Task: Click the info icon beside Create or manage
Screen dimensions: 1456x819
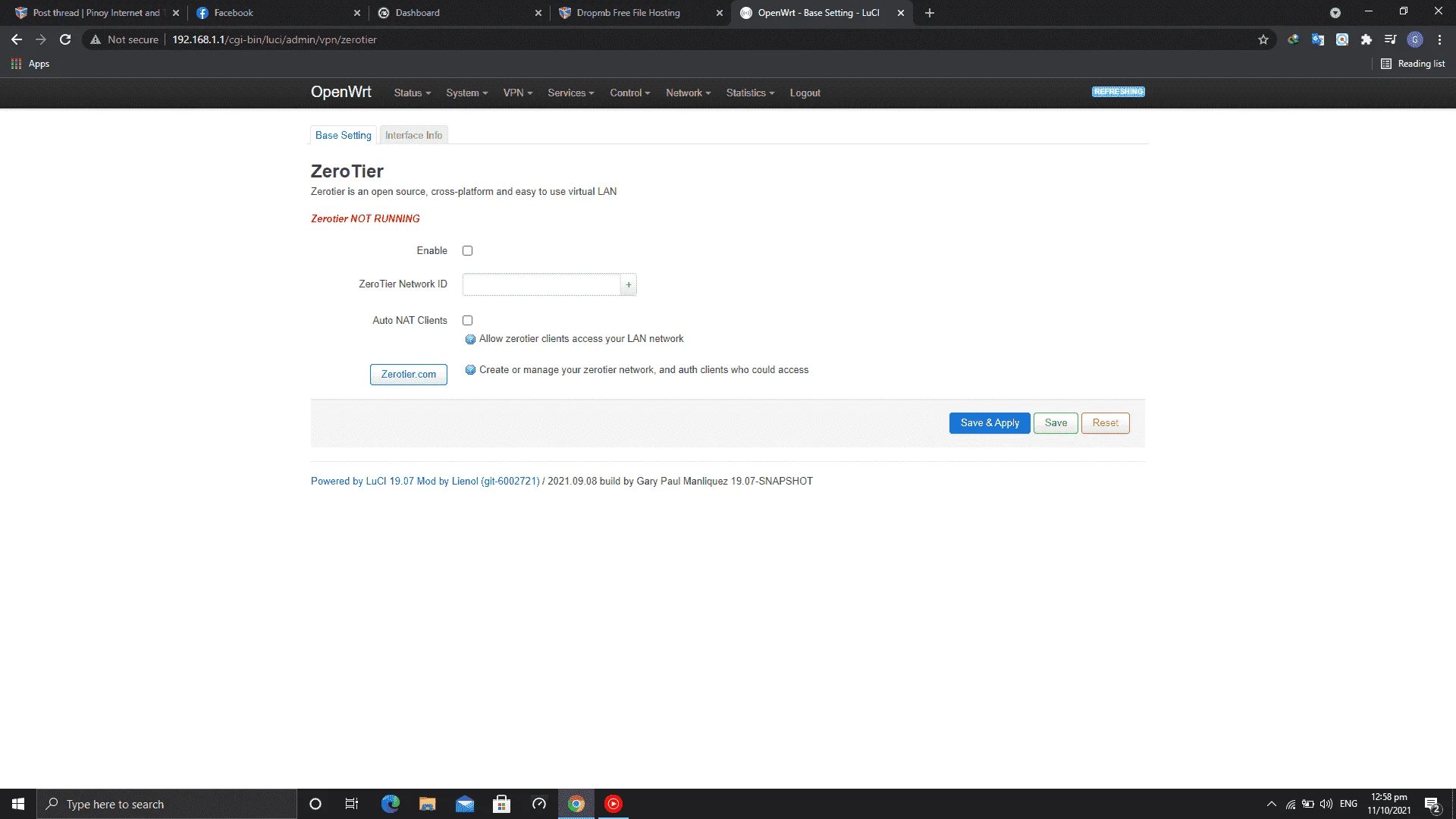Action: pos(470,370)
